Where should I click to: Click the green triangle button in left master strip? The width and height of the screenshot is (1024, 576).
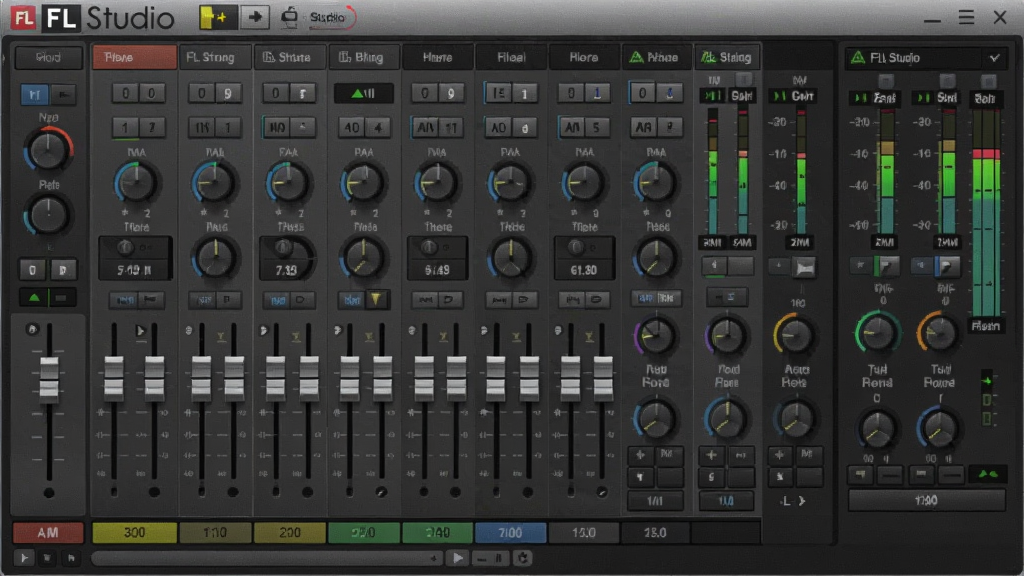[x=34, y=298]
